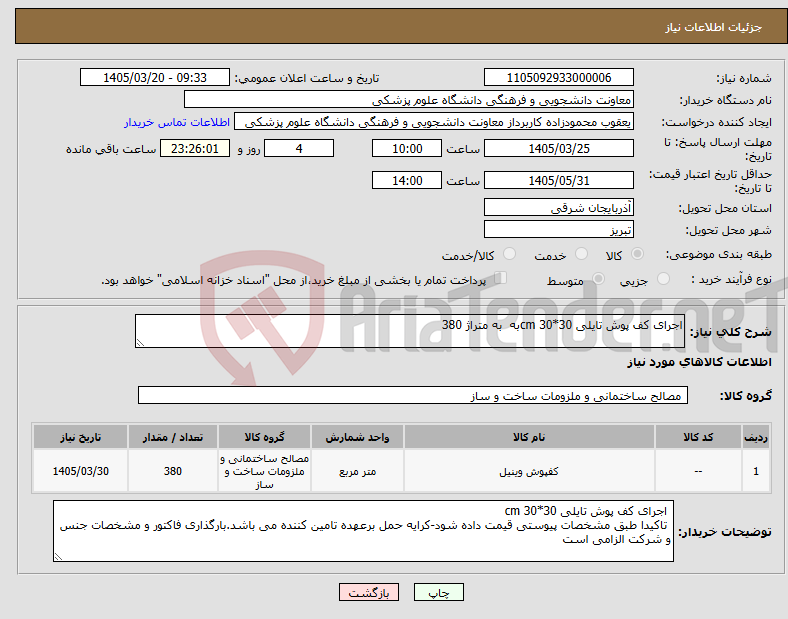Viewport: 788px width, 619px height.
Task: Choose the جزیی purchase type radio
Action: click(x=663, y=278)
